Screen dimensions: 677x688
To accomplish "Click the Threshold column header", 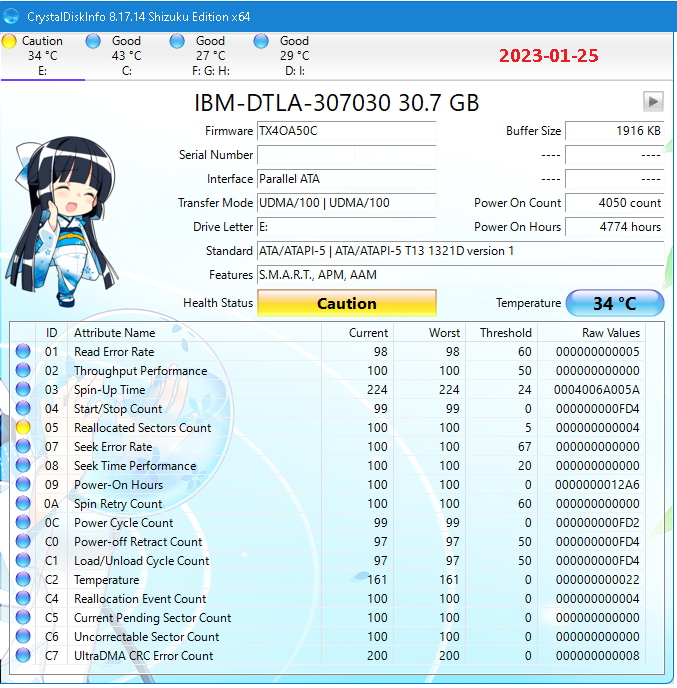I will tap(502, 333).
